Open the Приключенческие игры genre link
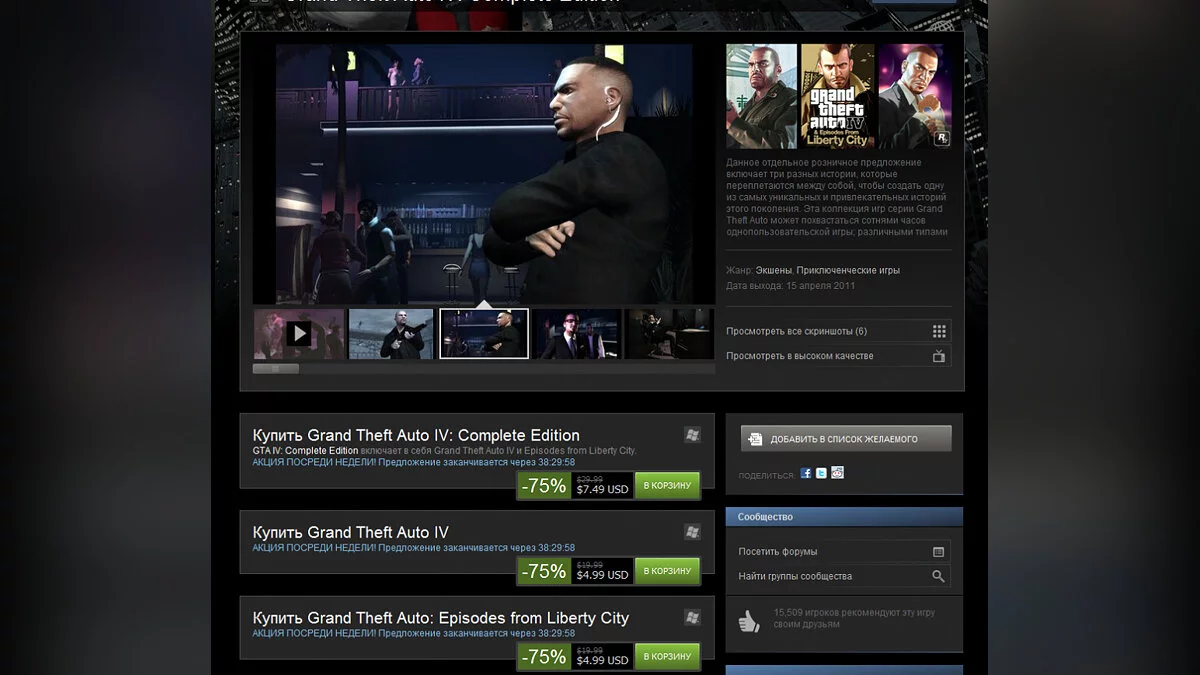Viewport: 1200px width, 675px height. (848, 270)
